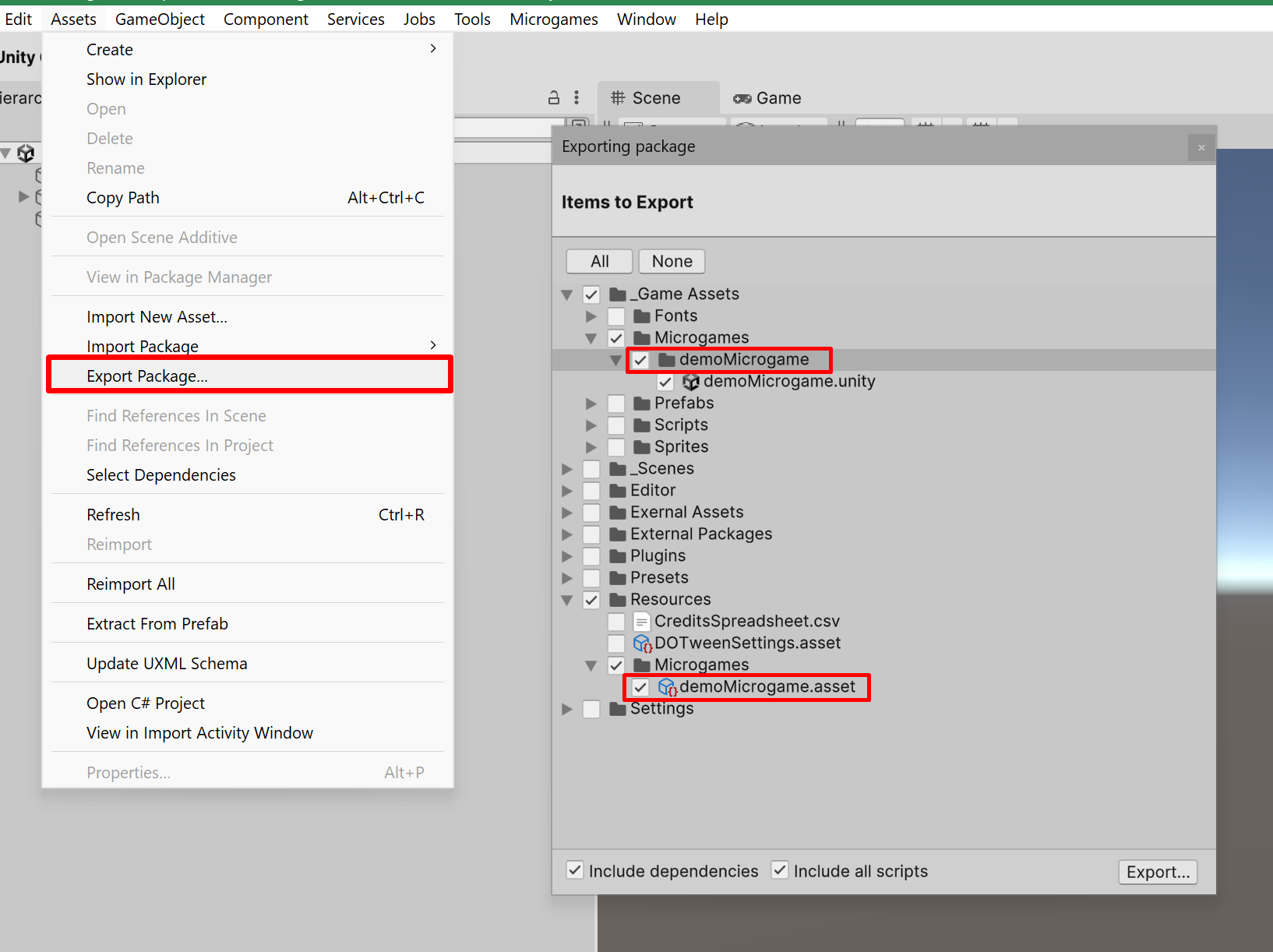Close the Exporting package dialog
The height and width of the screenshot is (952, 1273).
[1201, 147]
